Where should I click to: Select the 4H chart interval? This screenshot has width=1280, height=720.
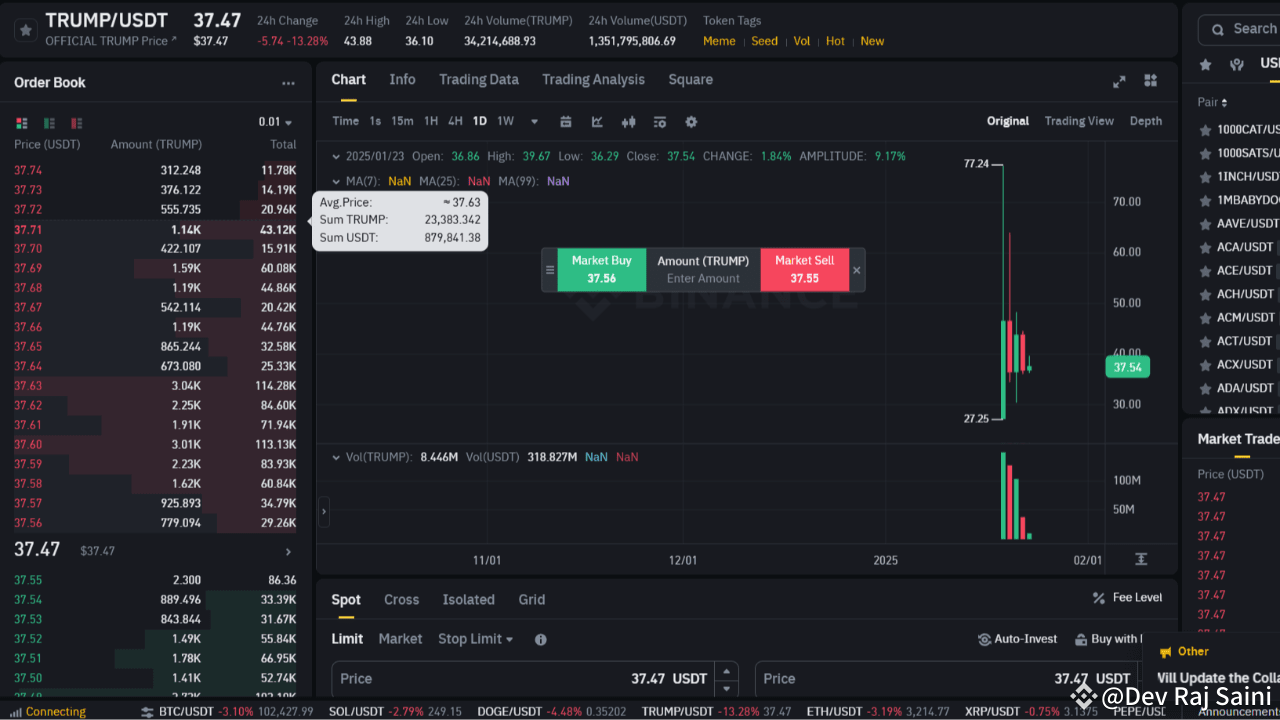(455, 121)
